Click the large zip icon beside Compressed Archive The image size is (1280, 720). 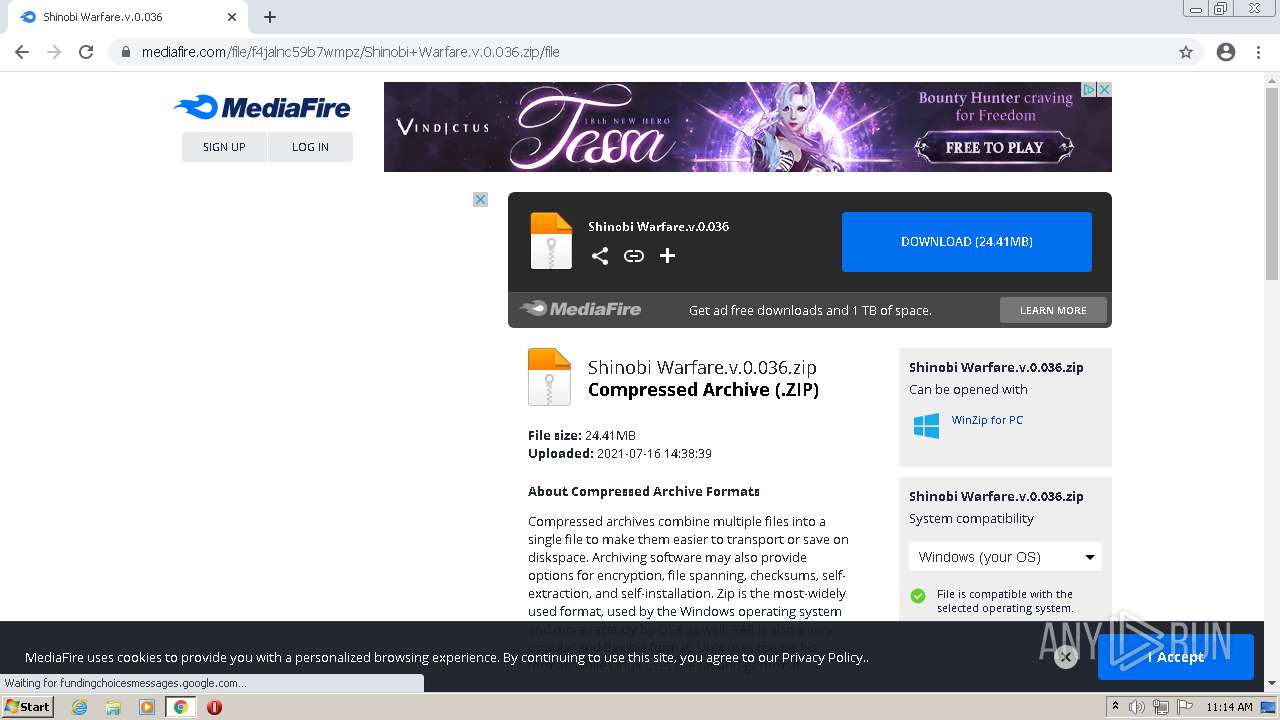[x=549, y=377]
